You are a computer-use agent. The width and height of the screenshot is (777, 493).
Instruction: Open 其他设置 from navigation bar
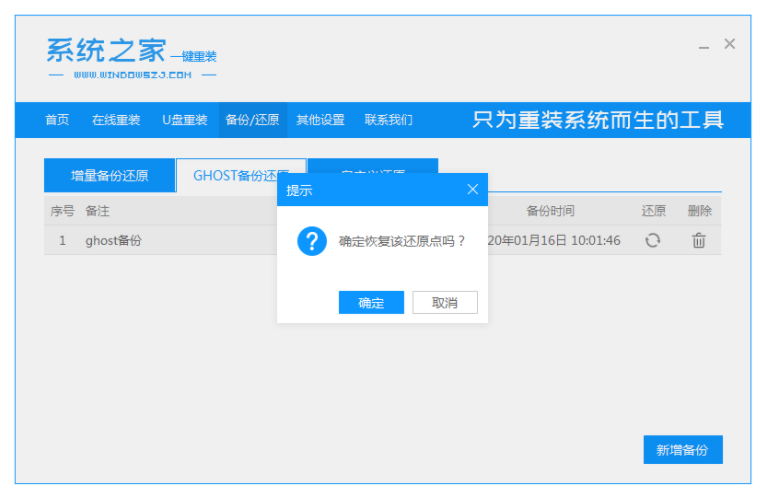320,120
